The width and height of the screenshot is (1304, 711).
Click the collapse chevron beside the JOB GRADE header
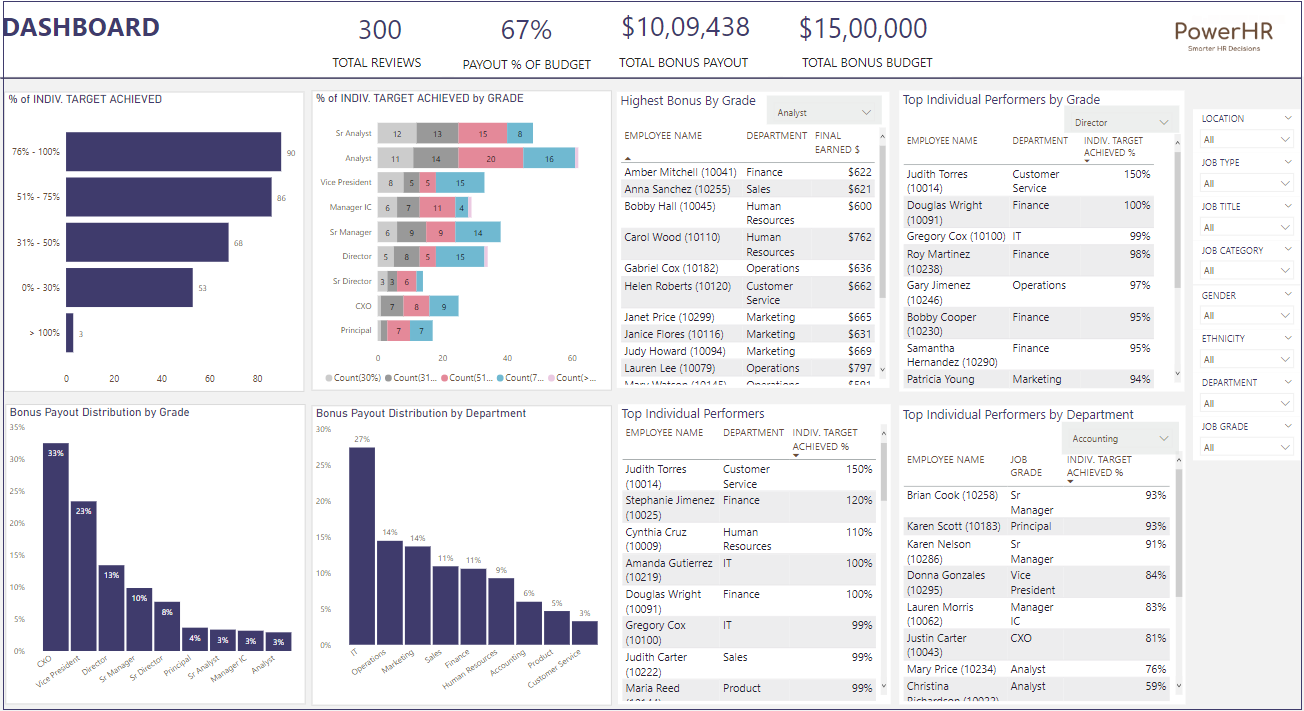1287,426
